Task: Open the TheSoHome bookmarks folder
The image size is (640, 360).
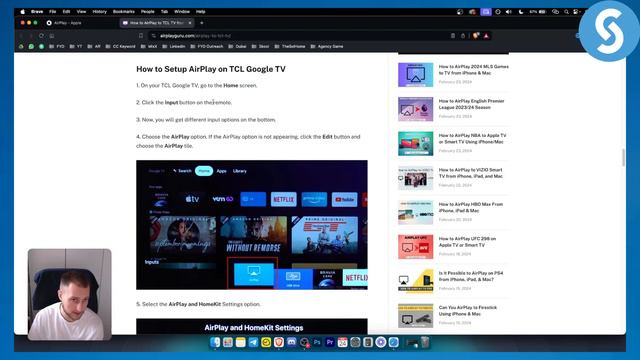Action: click(290, 47)
